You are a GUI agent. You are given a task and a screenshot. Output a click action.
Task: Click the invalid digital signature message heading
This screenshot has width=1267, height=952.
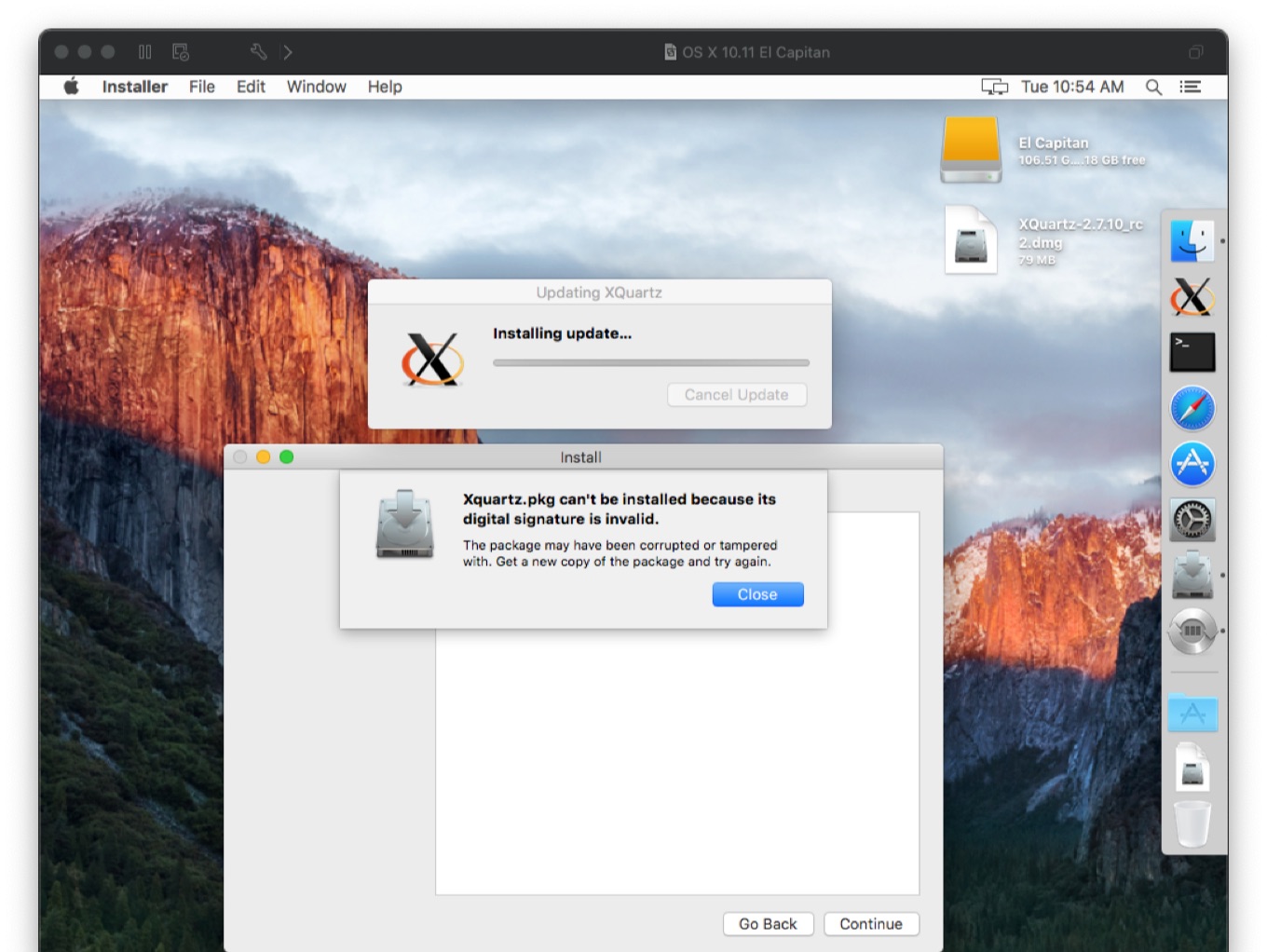click(620, 509)
